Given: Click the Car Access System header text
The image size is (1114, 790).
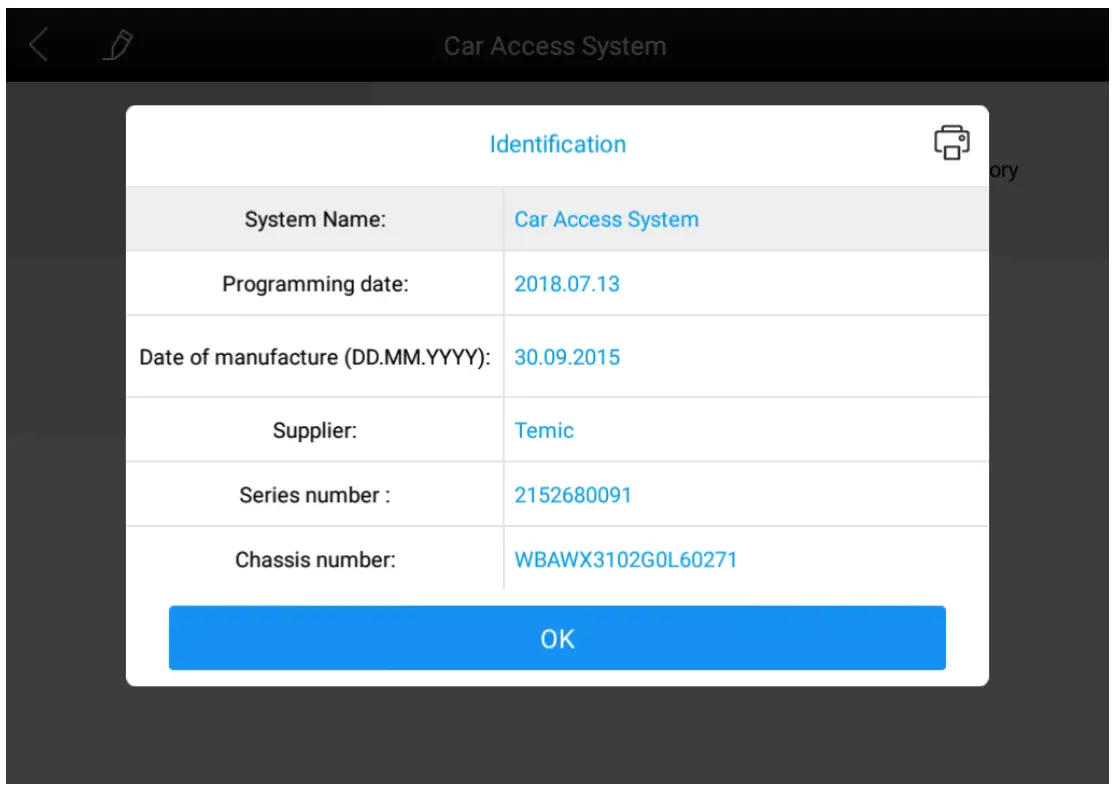Looking at the screenshot, I should click(x=556, y=45).
